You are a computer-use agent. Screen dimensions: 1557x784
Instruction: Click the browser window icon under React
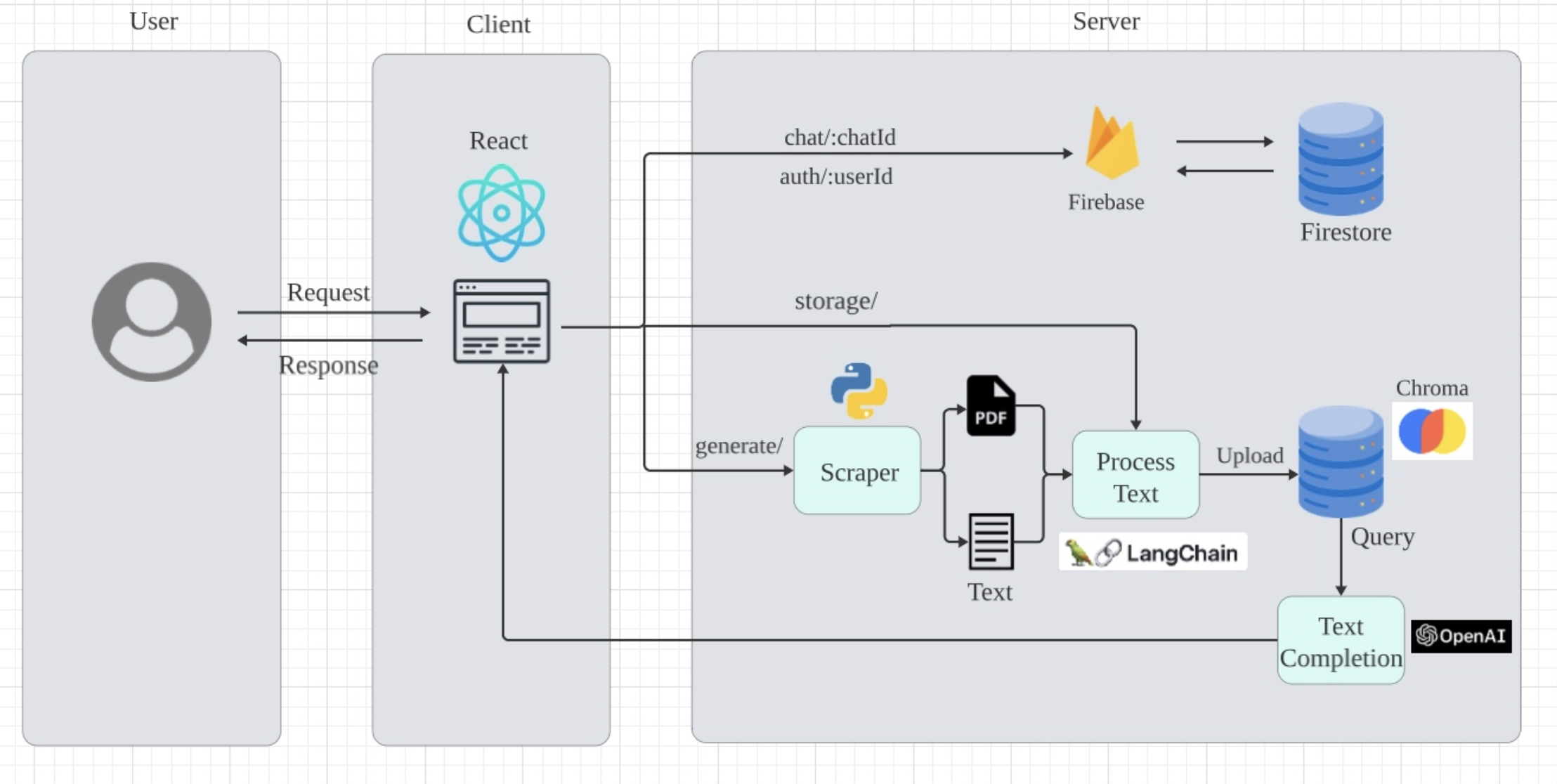[502, 321]
